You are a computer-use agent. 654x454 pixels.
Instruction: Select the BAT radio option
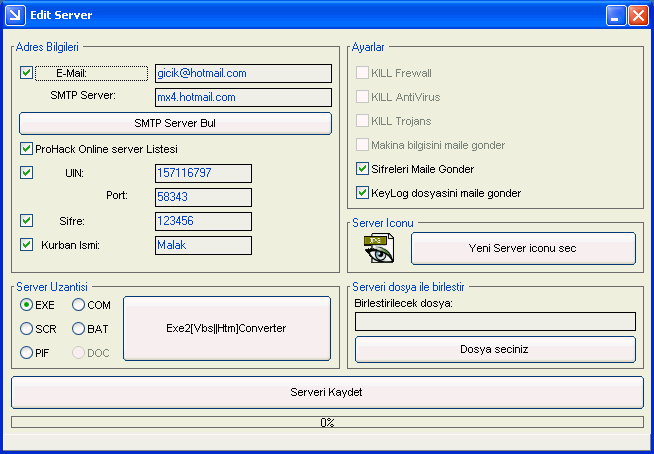(78, 328)
